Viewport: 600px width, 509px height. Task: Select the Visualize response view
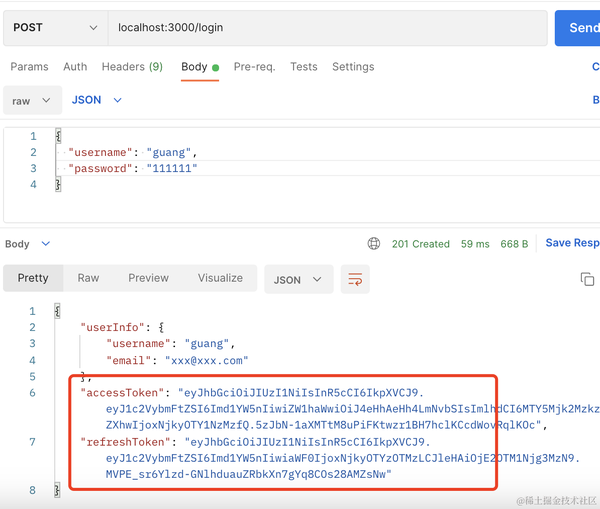click(x=220, y=278)
